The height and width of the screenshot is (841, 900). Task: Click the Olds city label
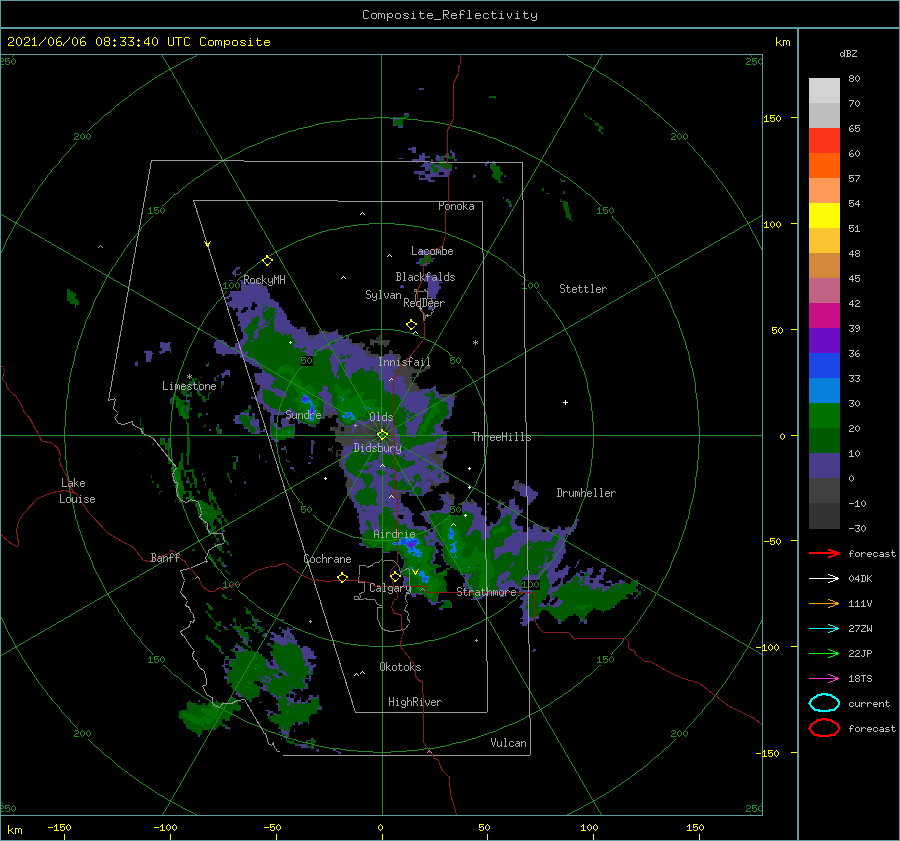[381, 417]
